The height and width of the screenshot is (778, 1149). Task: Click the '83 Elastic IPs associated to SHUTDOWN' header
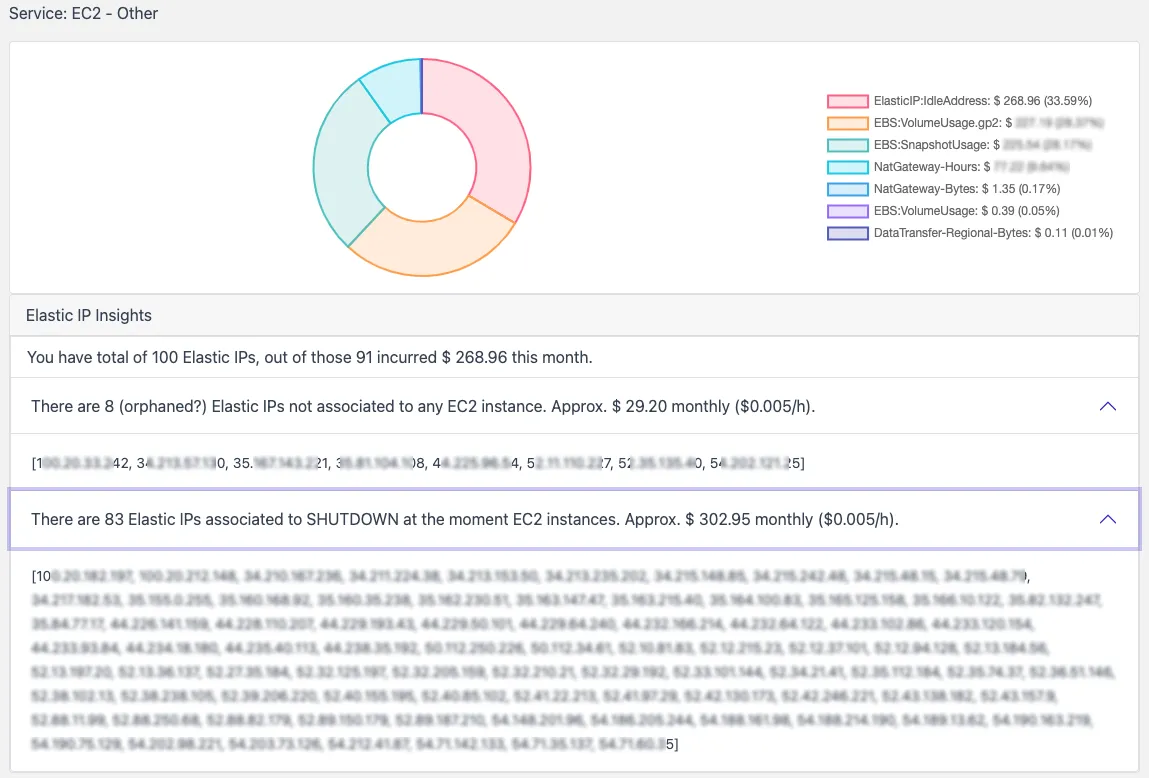pyautogui.click(x=574, y=519)
